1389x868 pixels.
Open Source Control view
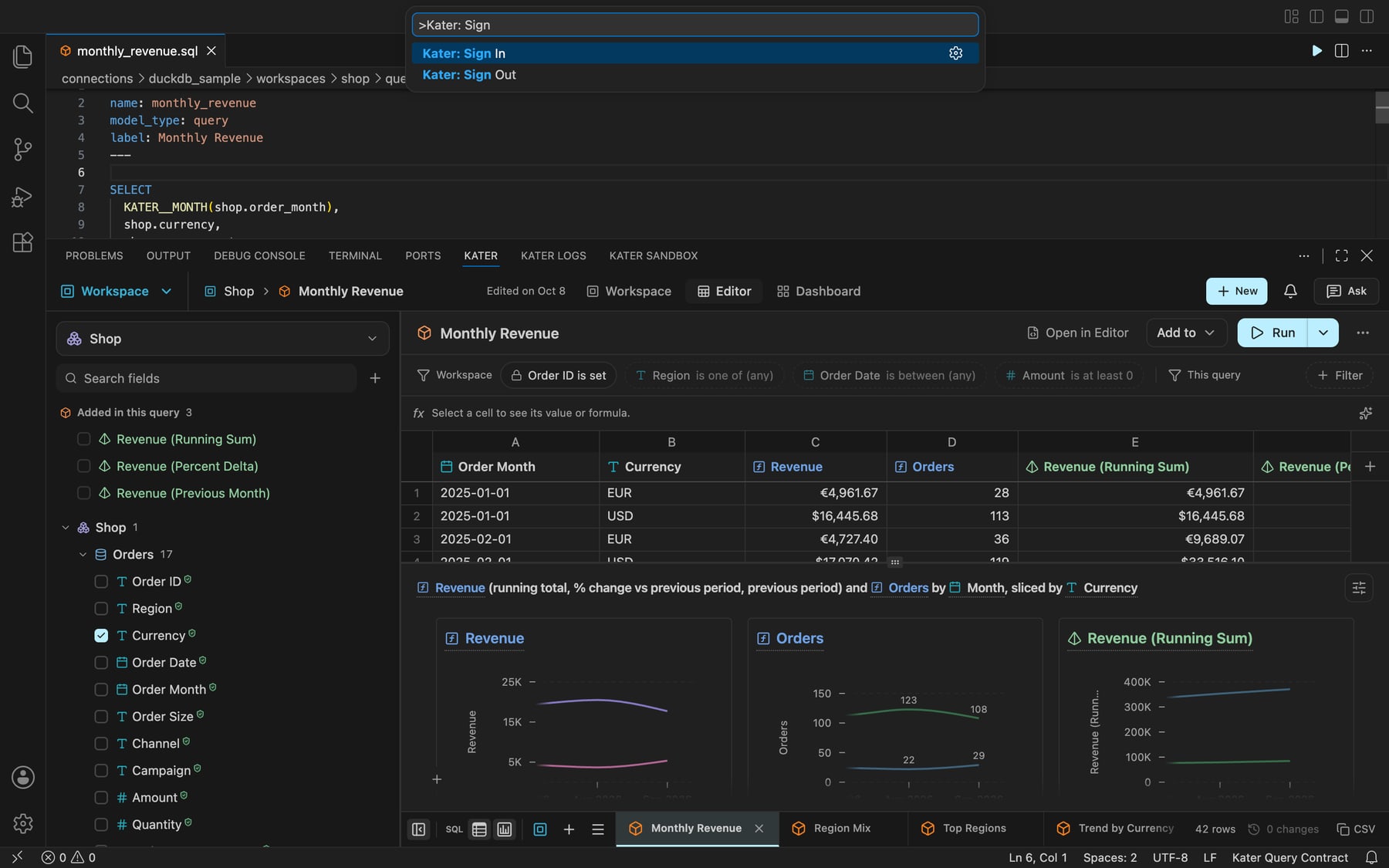point(23,149)
